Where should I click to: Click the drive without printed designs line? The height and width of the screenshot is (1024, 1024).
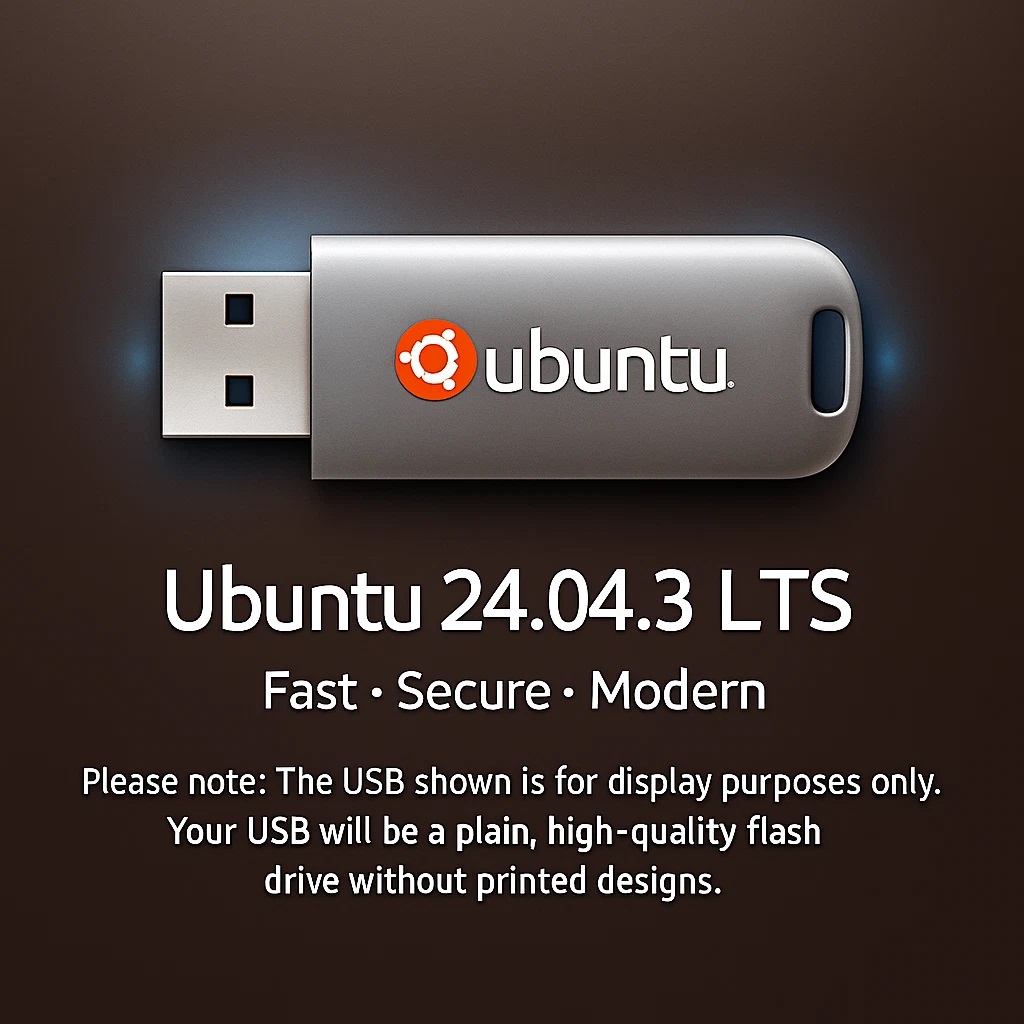click(x=493, y=881)
